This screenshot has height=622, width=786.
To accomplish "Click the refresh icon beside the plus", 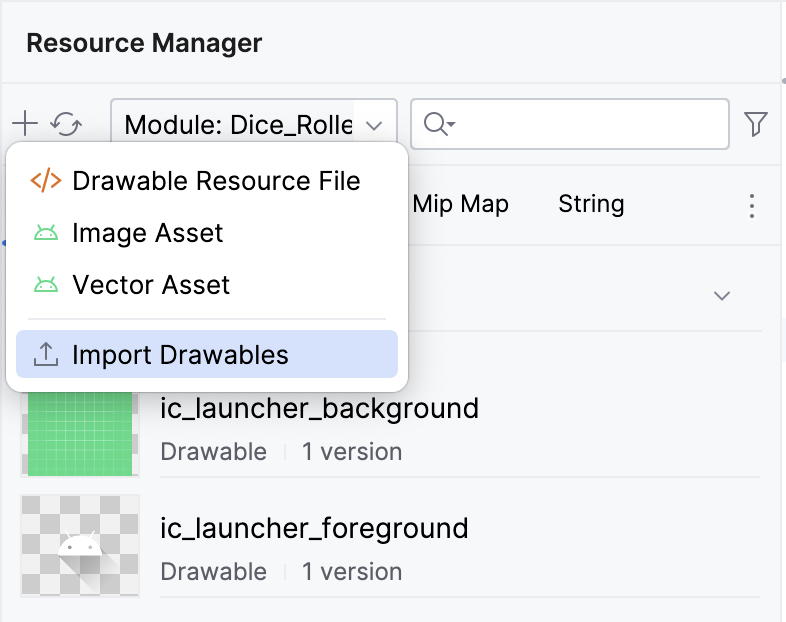I will [66, 124].
